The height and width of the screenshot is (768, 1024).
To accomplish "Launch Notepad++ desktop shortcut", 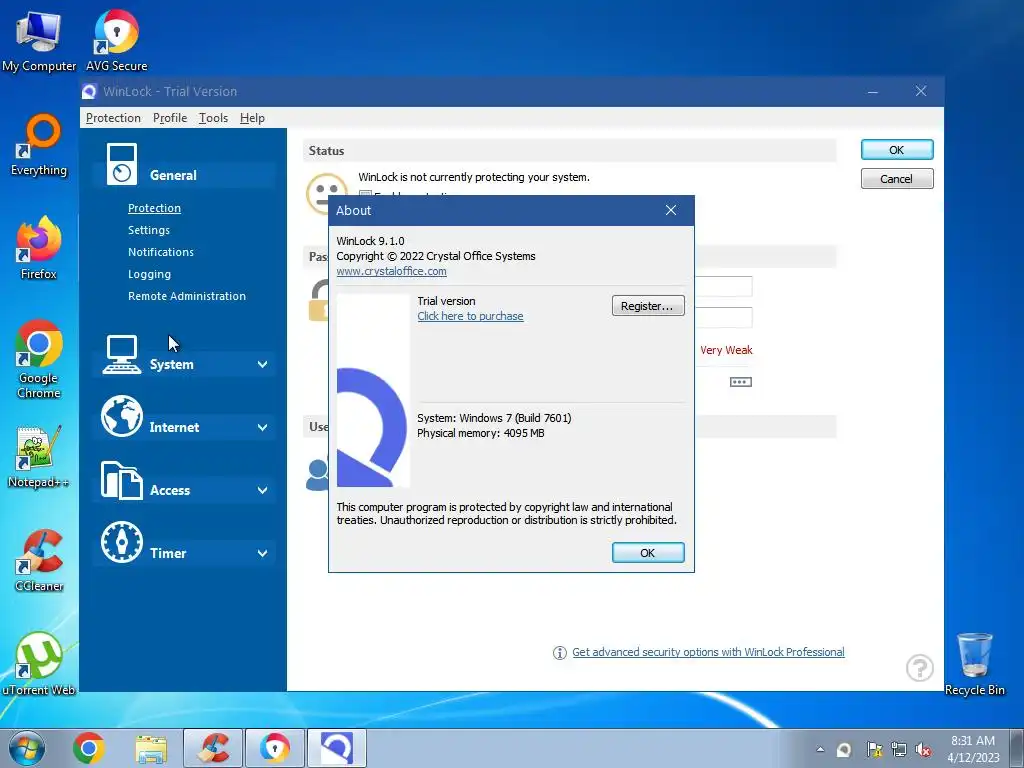I will 39,457.
